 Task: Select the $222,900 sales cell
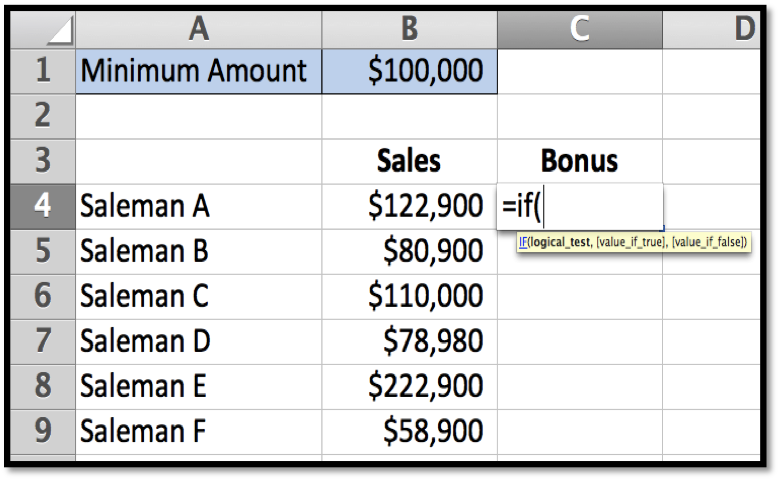click(409, 386)
